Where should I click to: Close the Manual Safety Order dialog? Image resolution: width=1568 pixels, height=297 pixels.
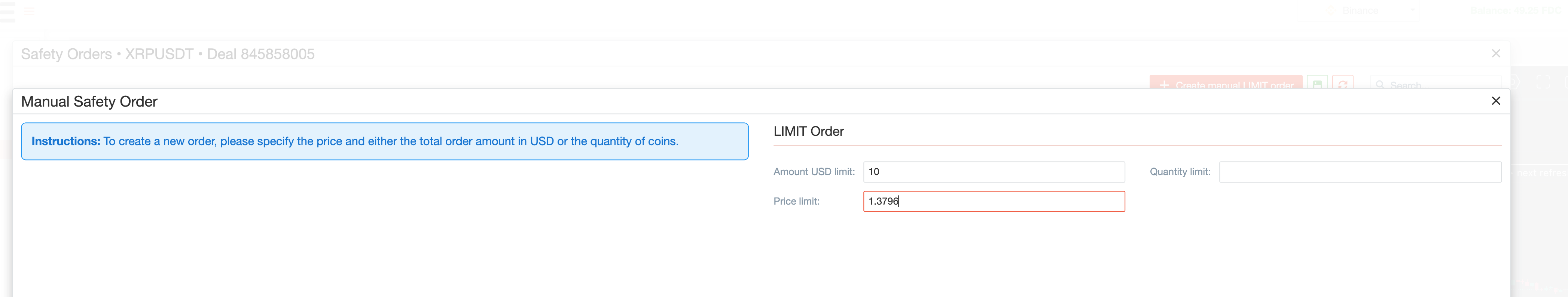[1495, 101]
